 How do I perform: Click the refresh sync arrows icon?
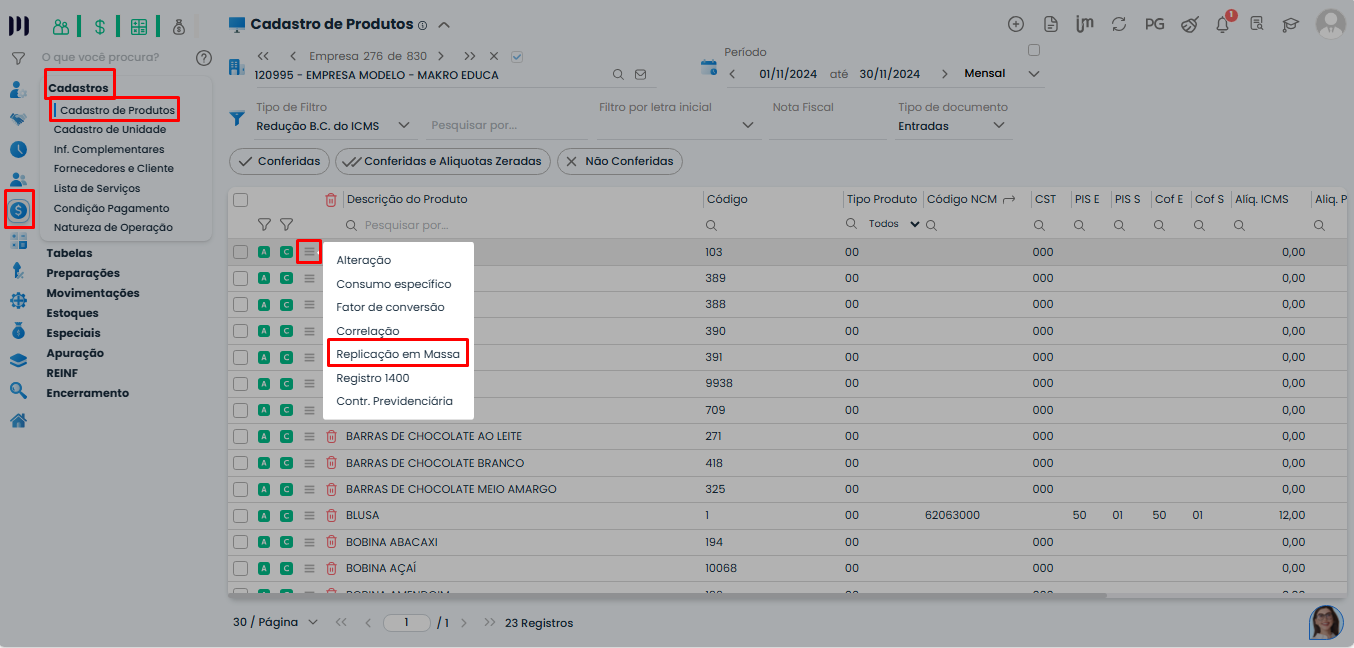[x=1119, y=25]
